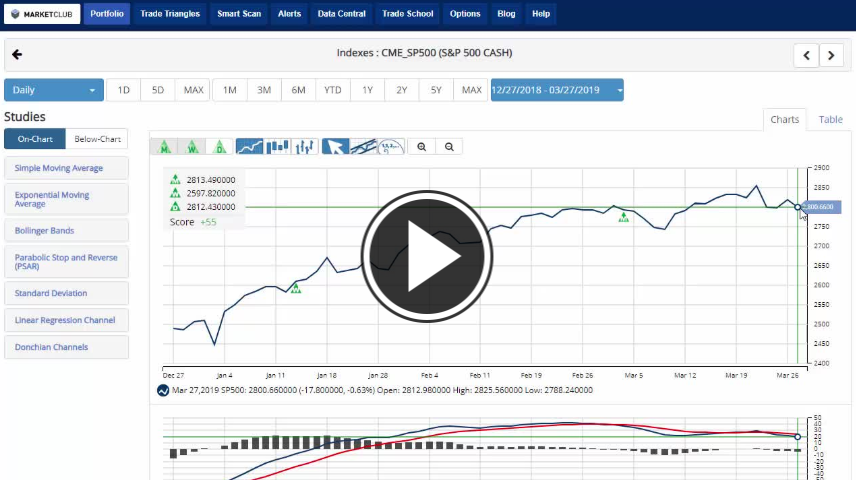Switch to OHLC bar chart type

[306, 147]
